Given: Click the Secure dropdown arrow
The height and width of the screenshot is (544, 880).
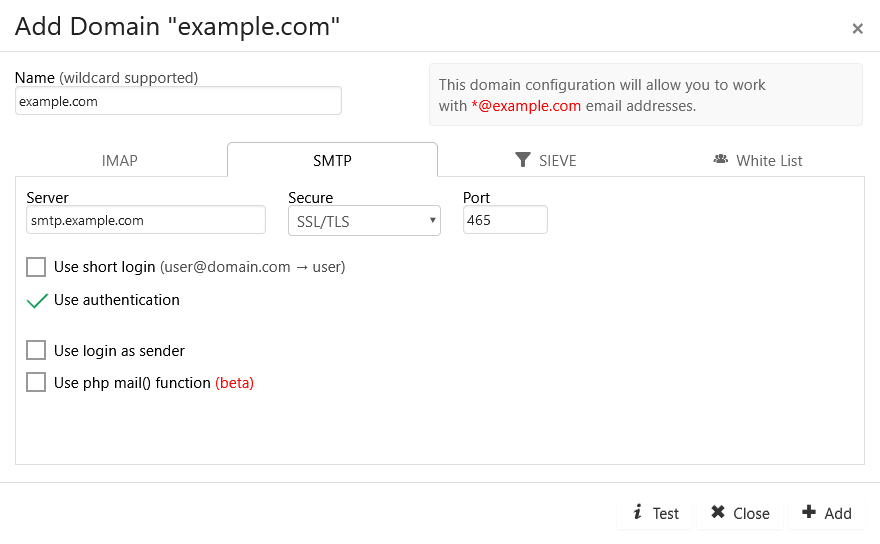Looking at the screenshot, I should click(x=432, y=220).
